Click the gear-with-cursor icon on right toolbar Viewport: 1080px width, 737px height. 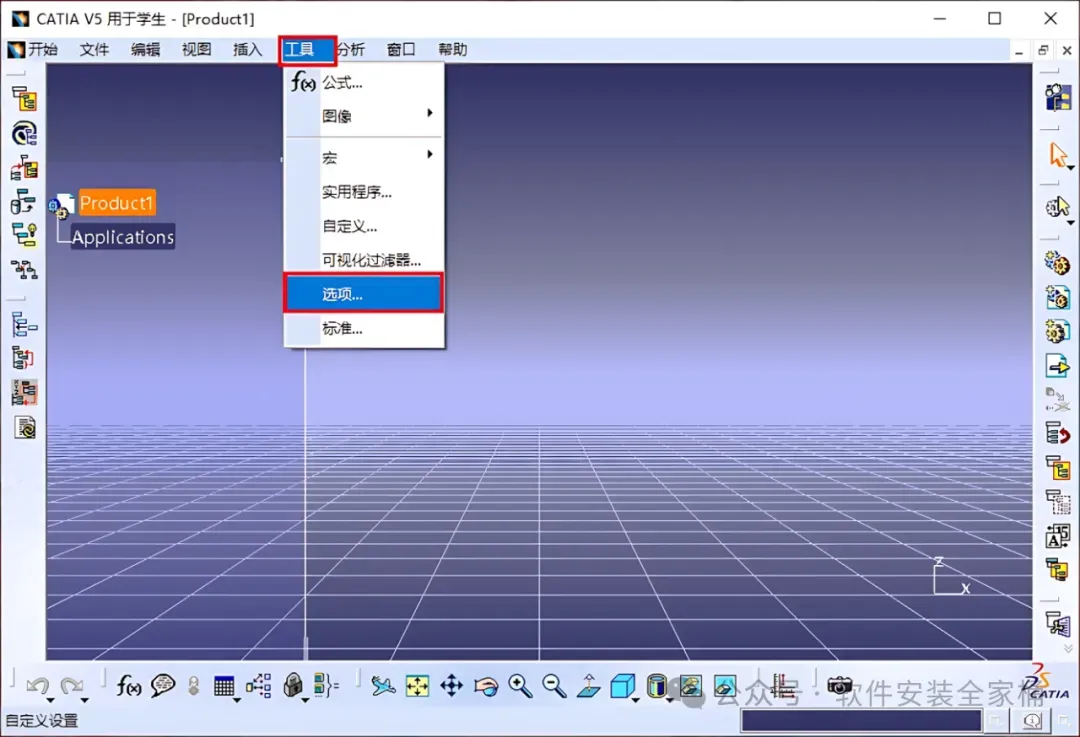[1057, 207]
